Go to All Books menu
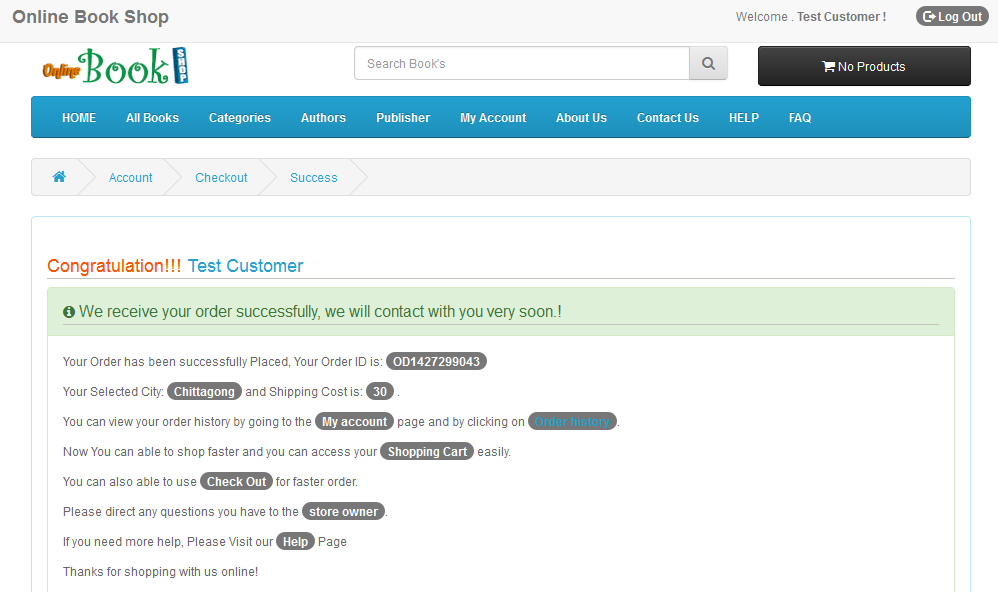The height and width of the screenshot is (592, 998). pos(152,118)
